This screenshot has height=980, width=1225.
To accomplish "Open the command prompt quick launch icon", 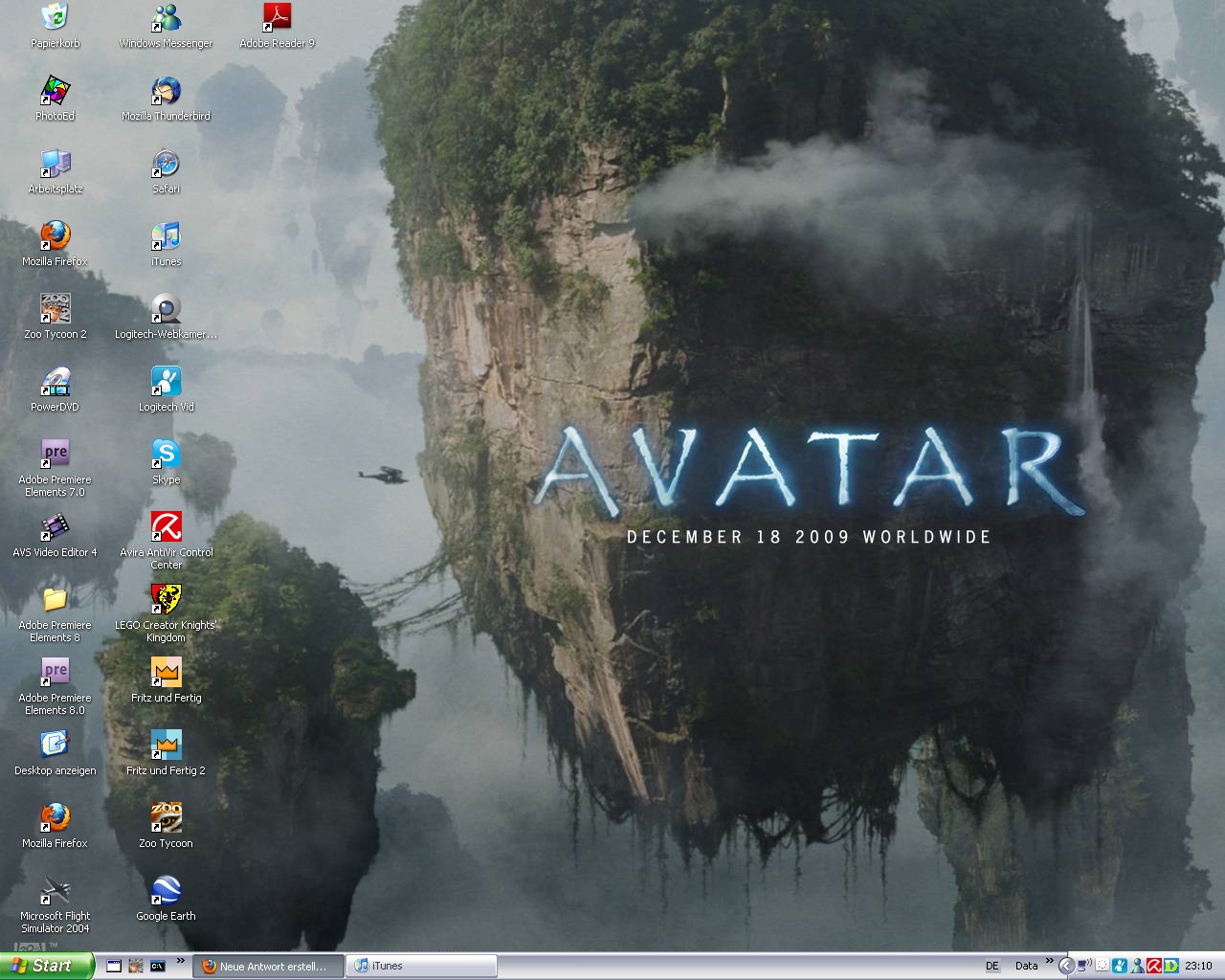I will (157, 966).
